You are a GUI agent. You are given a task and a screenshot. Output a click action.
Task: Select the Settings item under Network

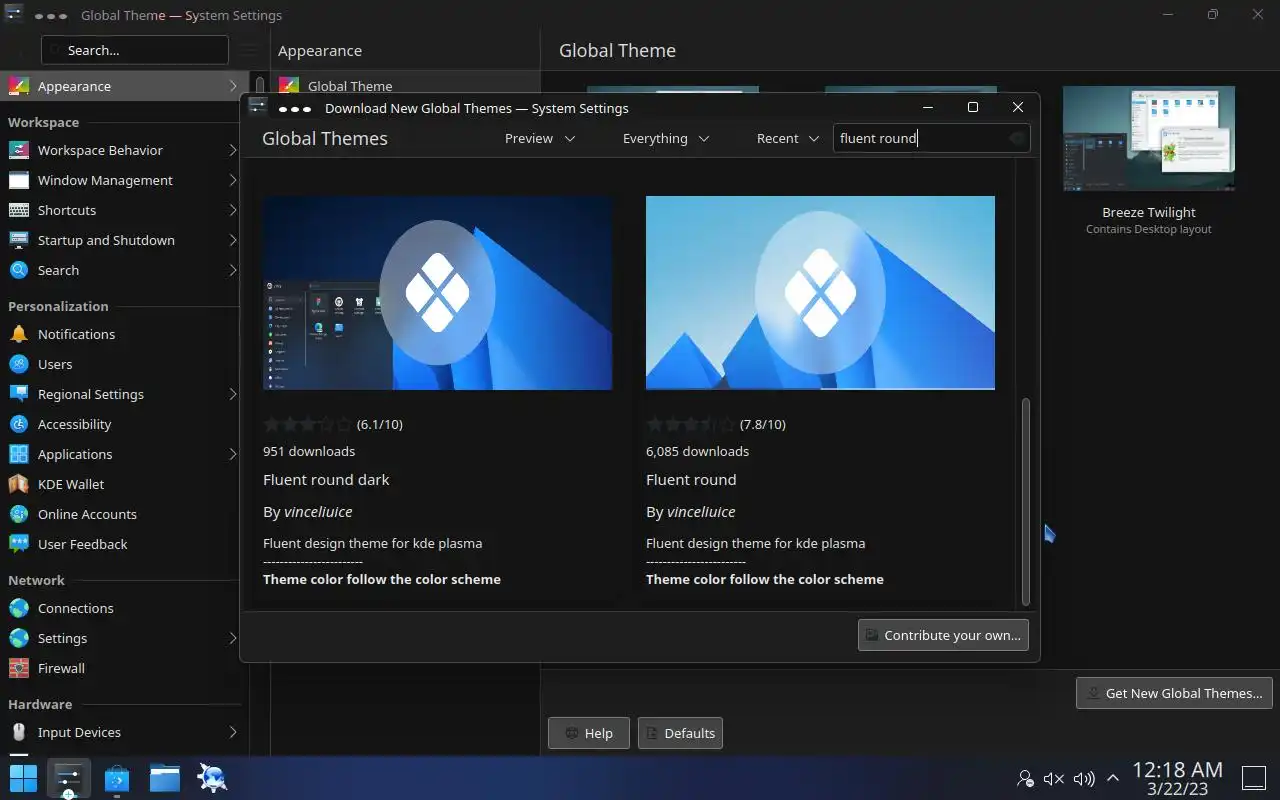[124, 638]
